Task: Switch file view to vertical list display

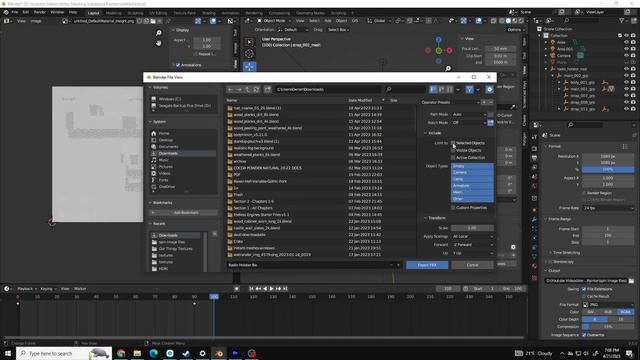Action: tap(433, 89)
